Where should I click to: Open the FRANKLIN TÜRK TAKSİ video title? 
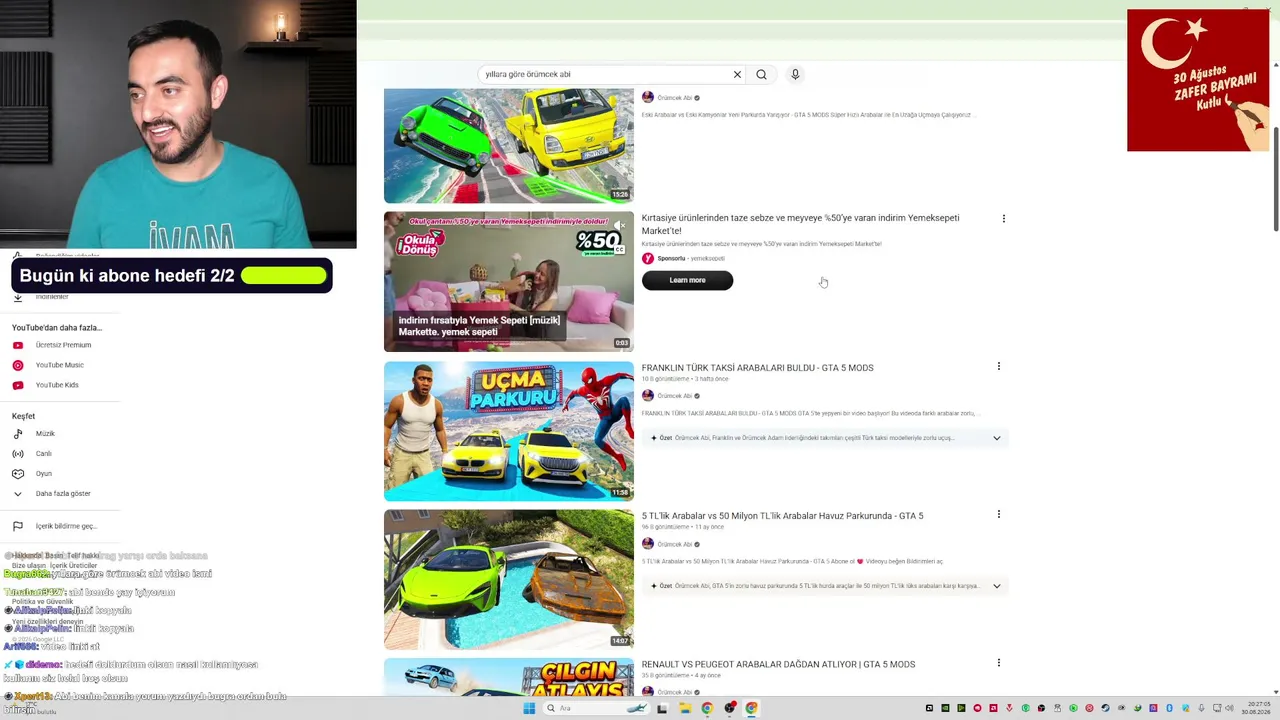(x=757, y=368)
